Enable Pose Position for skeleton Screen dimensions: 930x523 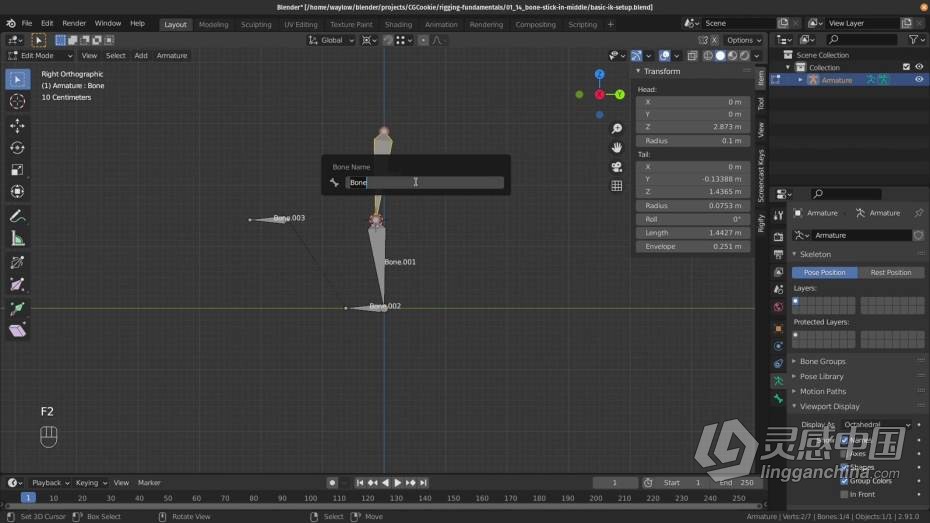pyautogui.click(x=824, y=272)
